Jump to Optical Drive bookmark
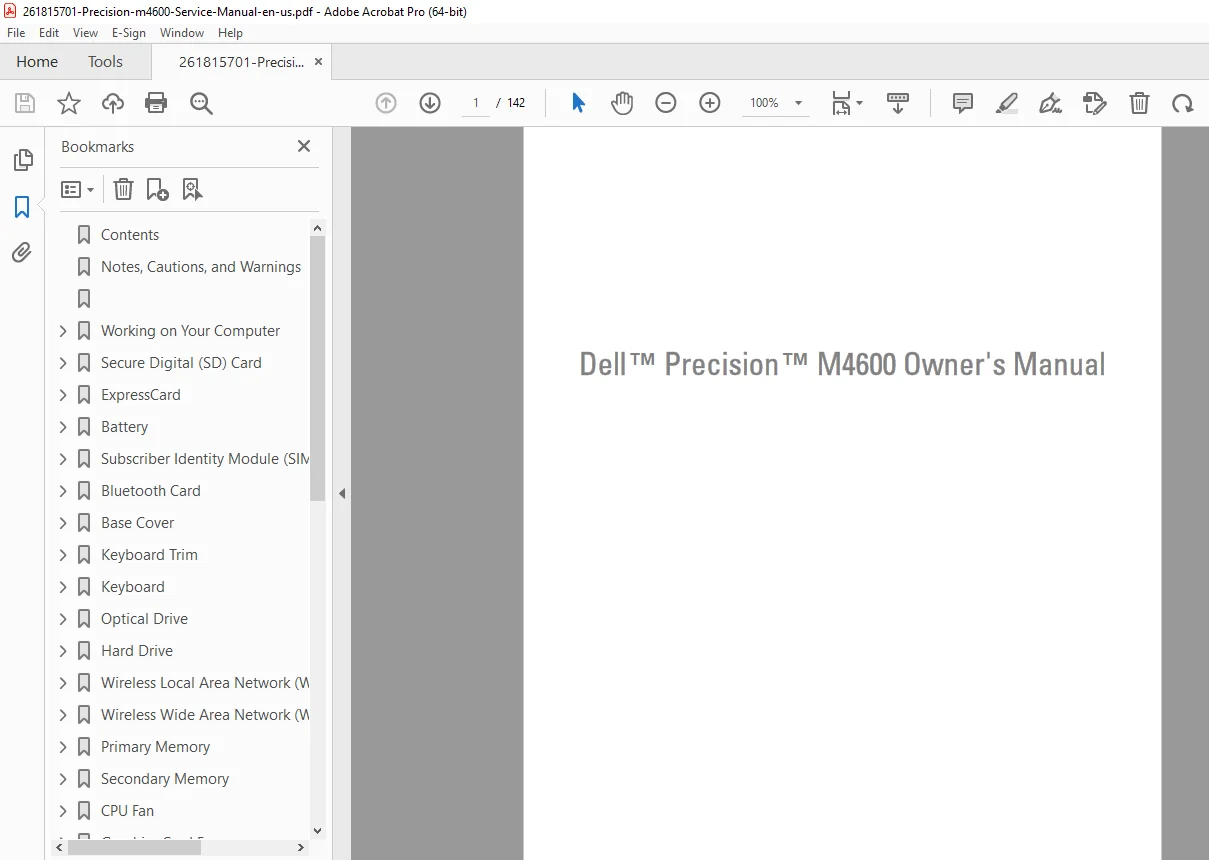The height and width of the screenshot is (860, 1209). pyautogui.click(x=144, y=619)
